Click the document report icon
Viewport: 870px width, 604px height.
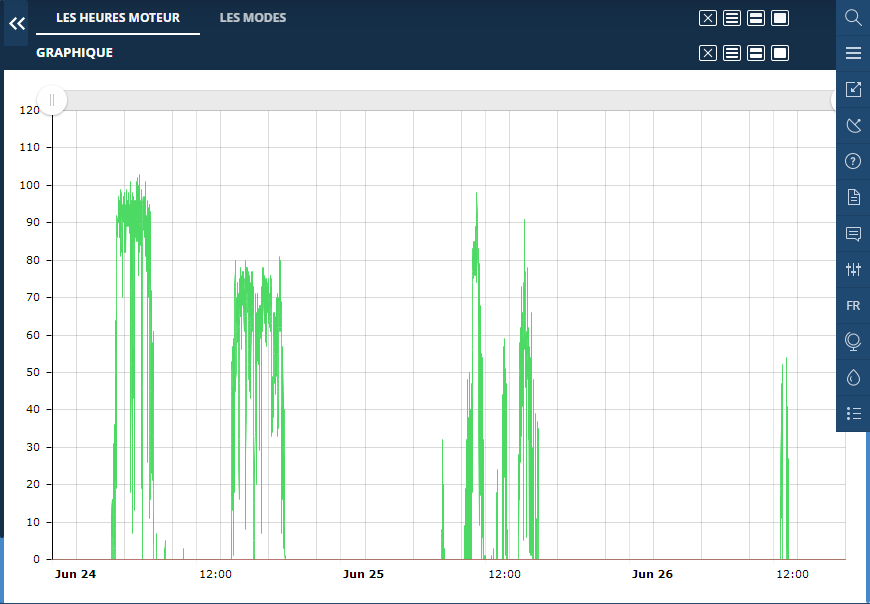853,197
